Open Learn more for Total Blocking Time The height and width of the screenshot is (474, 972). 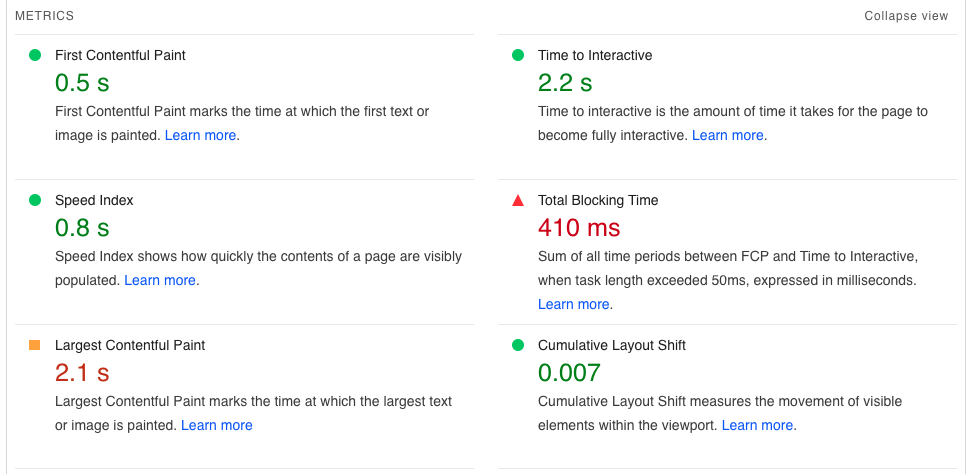click(574, 304)
